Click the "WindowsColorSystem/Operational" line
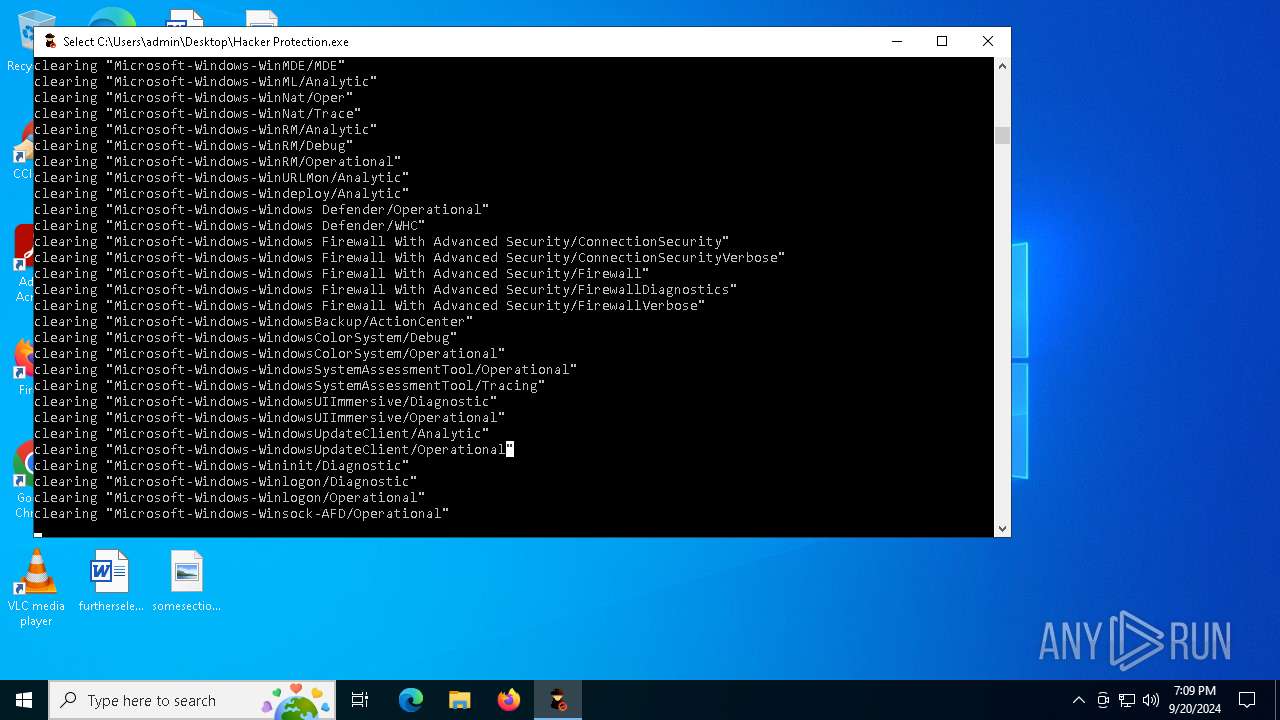This screenshot has height=720, width=1280. (270, 354)
